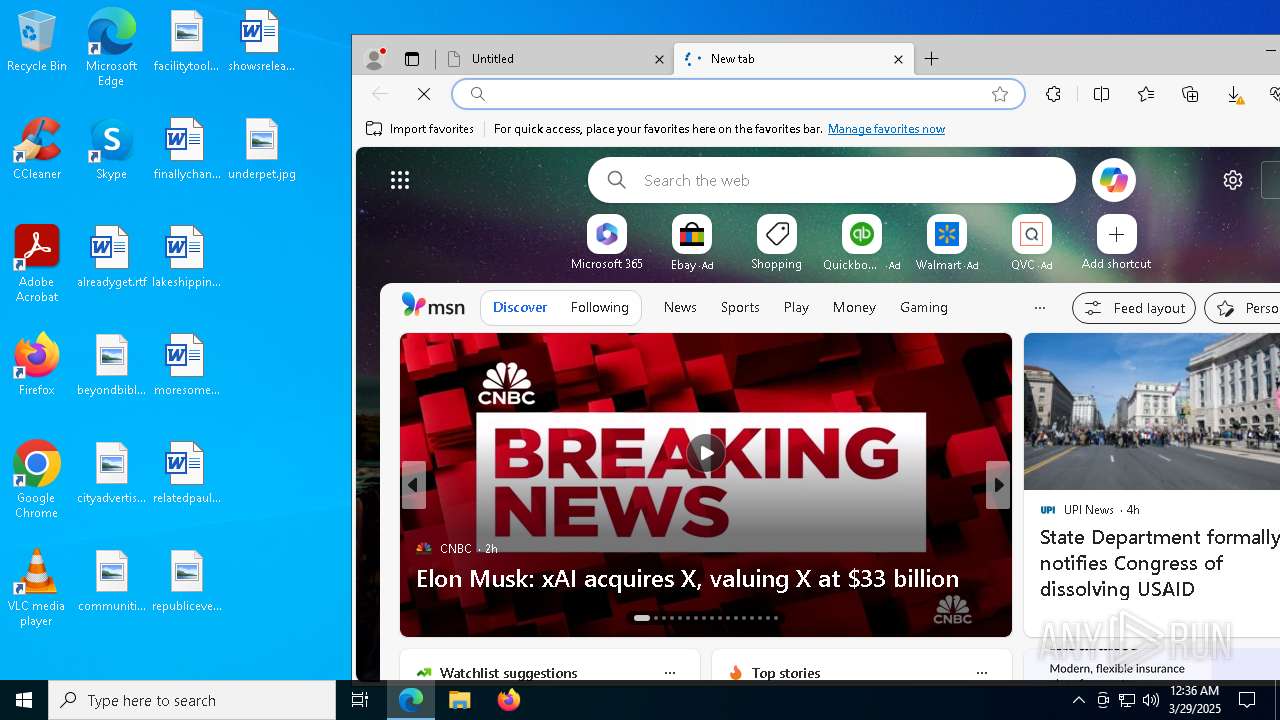This screenshot has width=1280, height=720.
Task: Click the Search the web box
Action: [x=832, y=180]
